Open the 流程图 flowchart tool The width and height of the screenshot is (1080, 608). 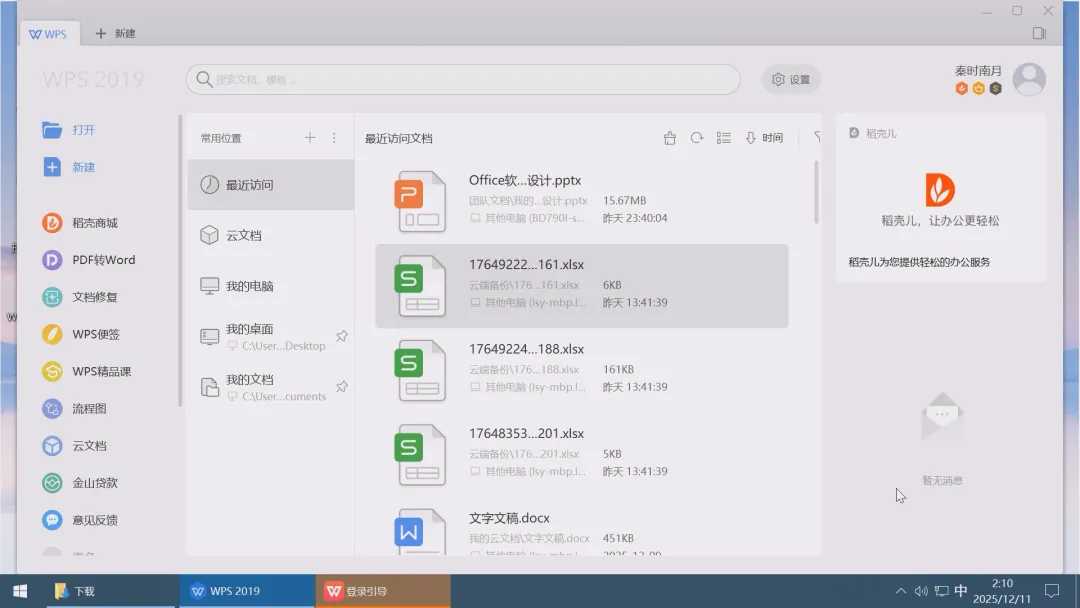[x=74, y=408]
